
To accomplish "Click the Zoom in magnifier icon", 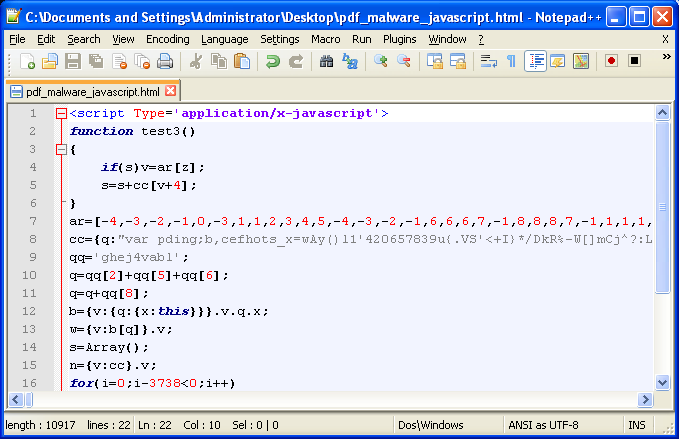I will pyautogui.click(x=381, y=62).
